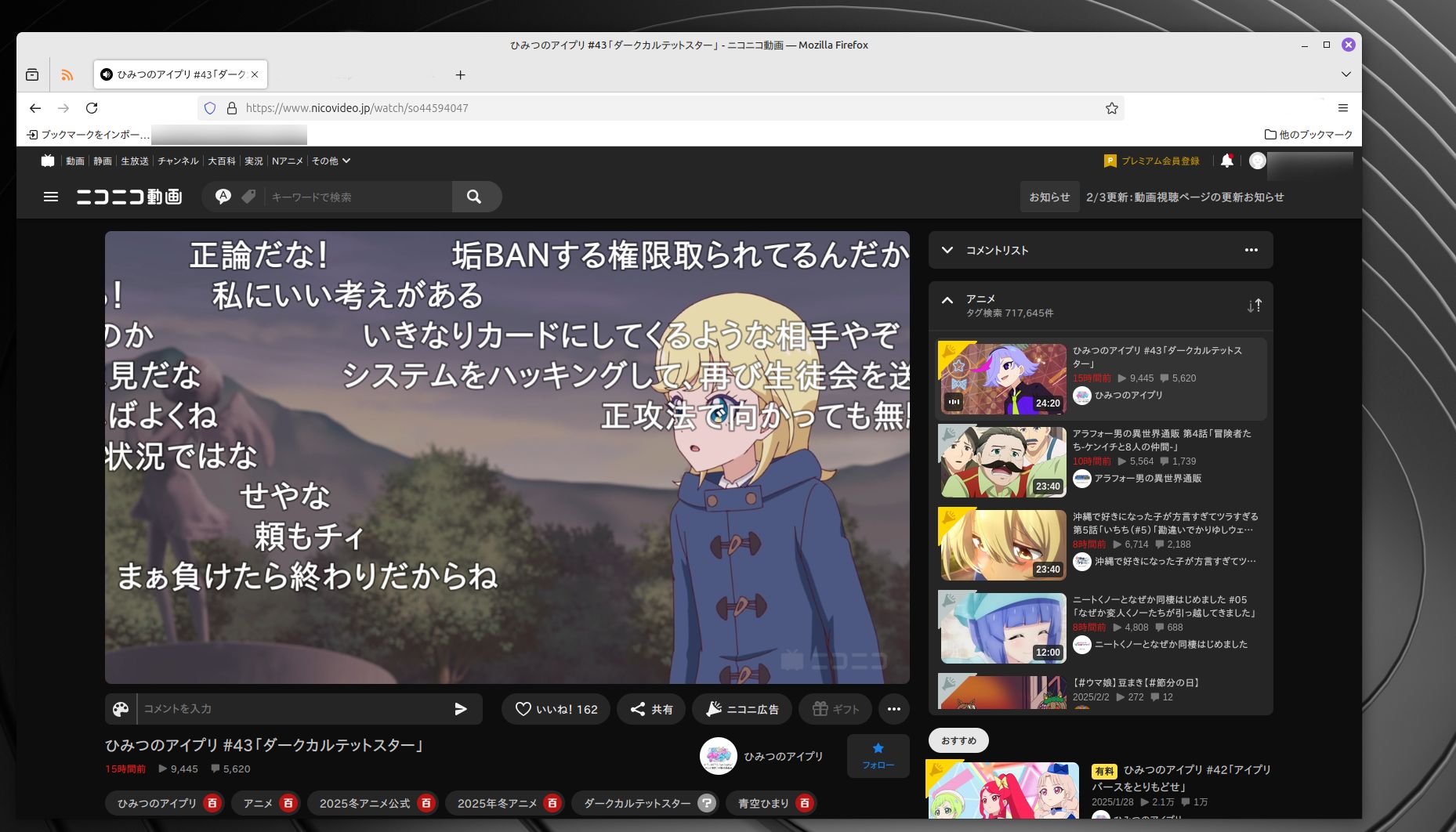
Task: Open the 他のブックマーク folder
Action: click(1308, 135)
